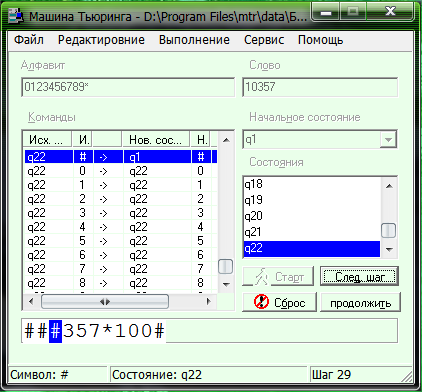Minimize the Машина Тьюринга window

tap(326, 12)
